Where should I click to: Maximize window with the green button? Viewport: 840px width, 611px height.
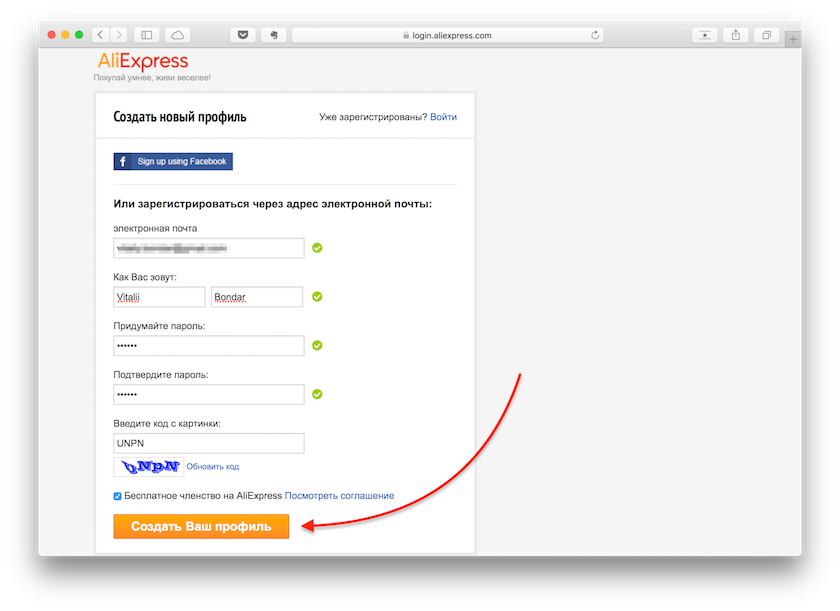[79, 35]
